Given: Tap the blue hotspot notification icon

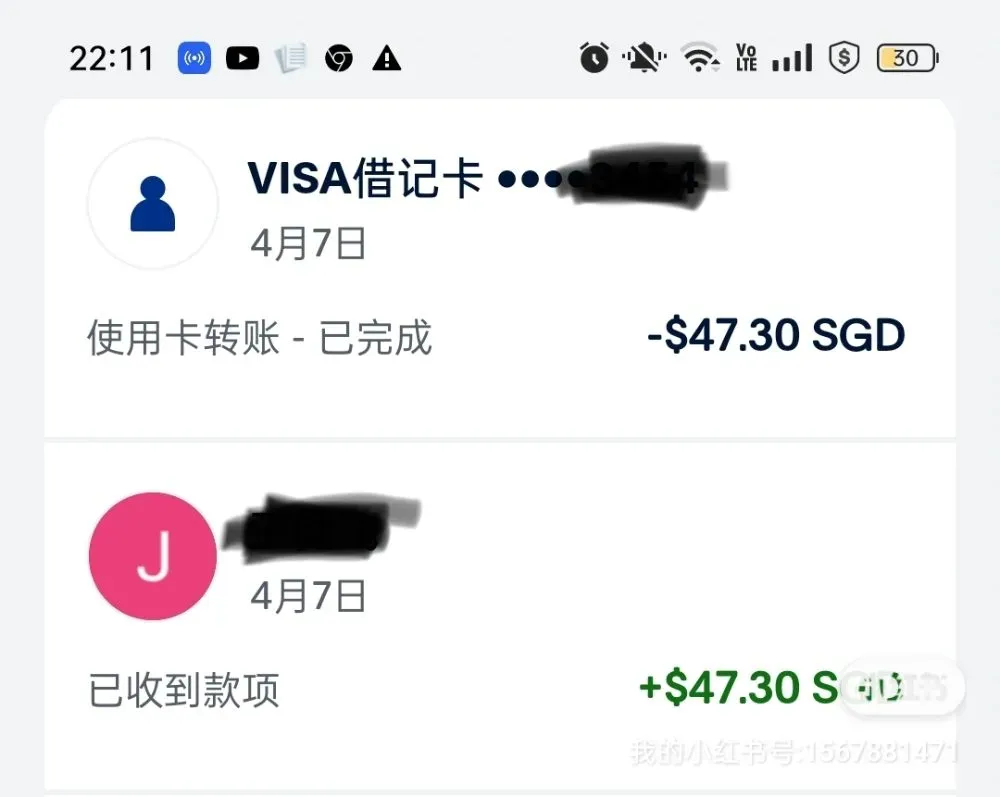Looking at the screenshot, I should click(194, 59).
